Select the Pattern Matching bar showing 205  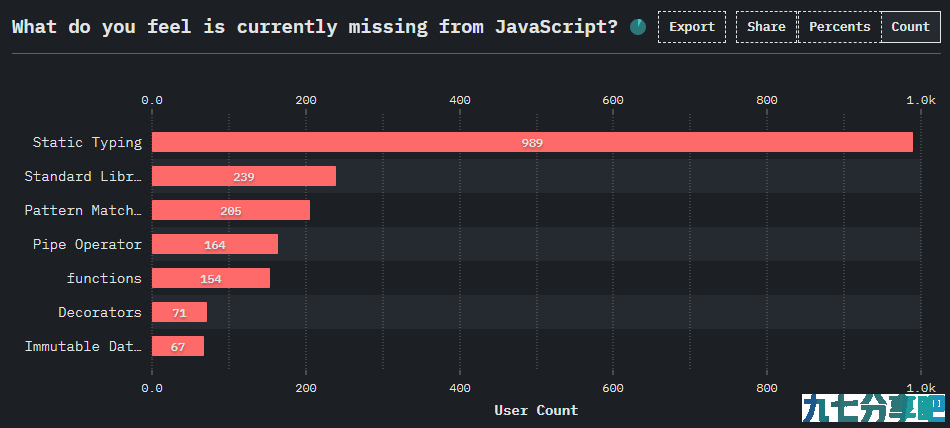coord(231,210)
